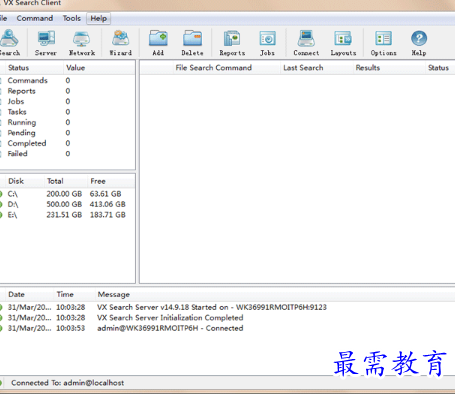Select the Completed status row
Screen dimensions: 455x395
pyautogui.click(x=67, y=143)
